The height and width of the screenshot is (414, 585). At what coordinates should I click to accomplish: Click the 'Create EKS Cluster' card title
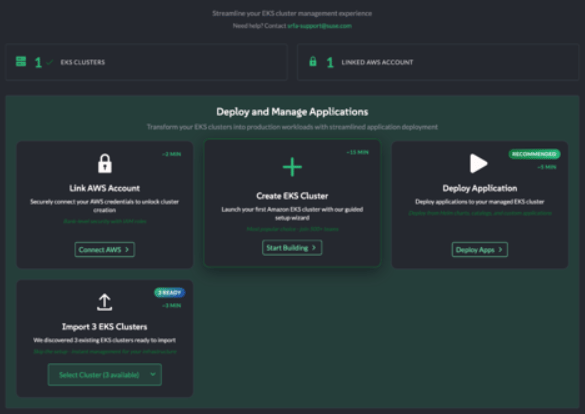click(x=292, y=196)
